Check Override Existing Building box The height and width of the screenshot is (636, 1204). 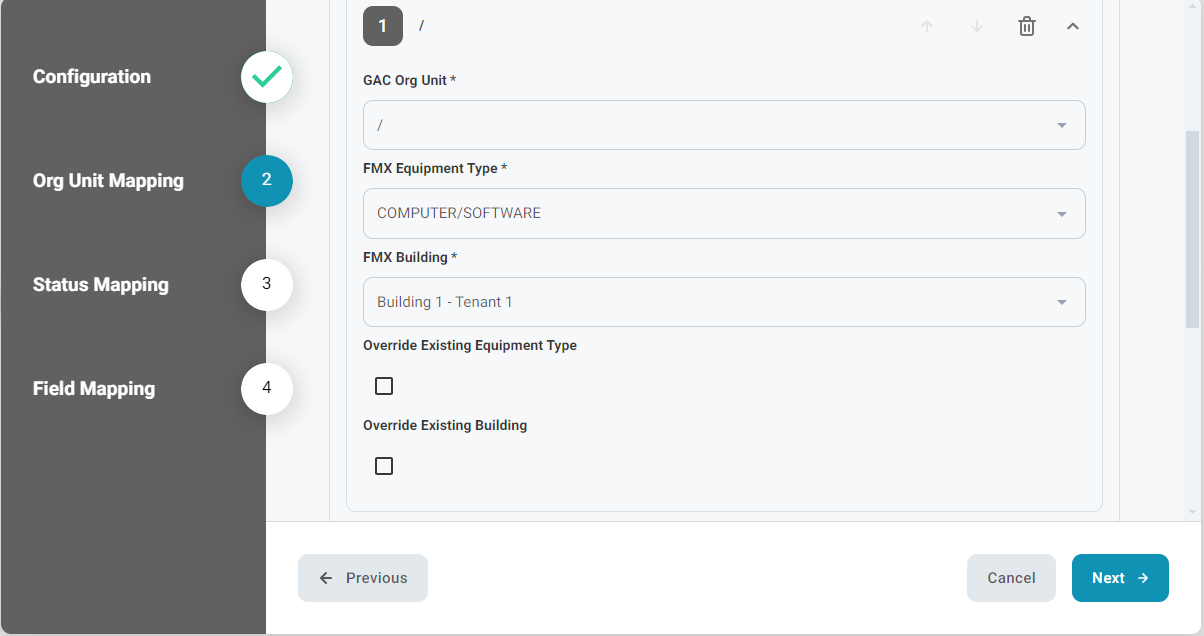[x=384, y=466]
